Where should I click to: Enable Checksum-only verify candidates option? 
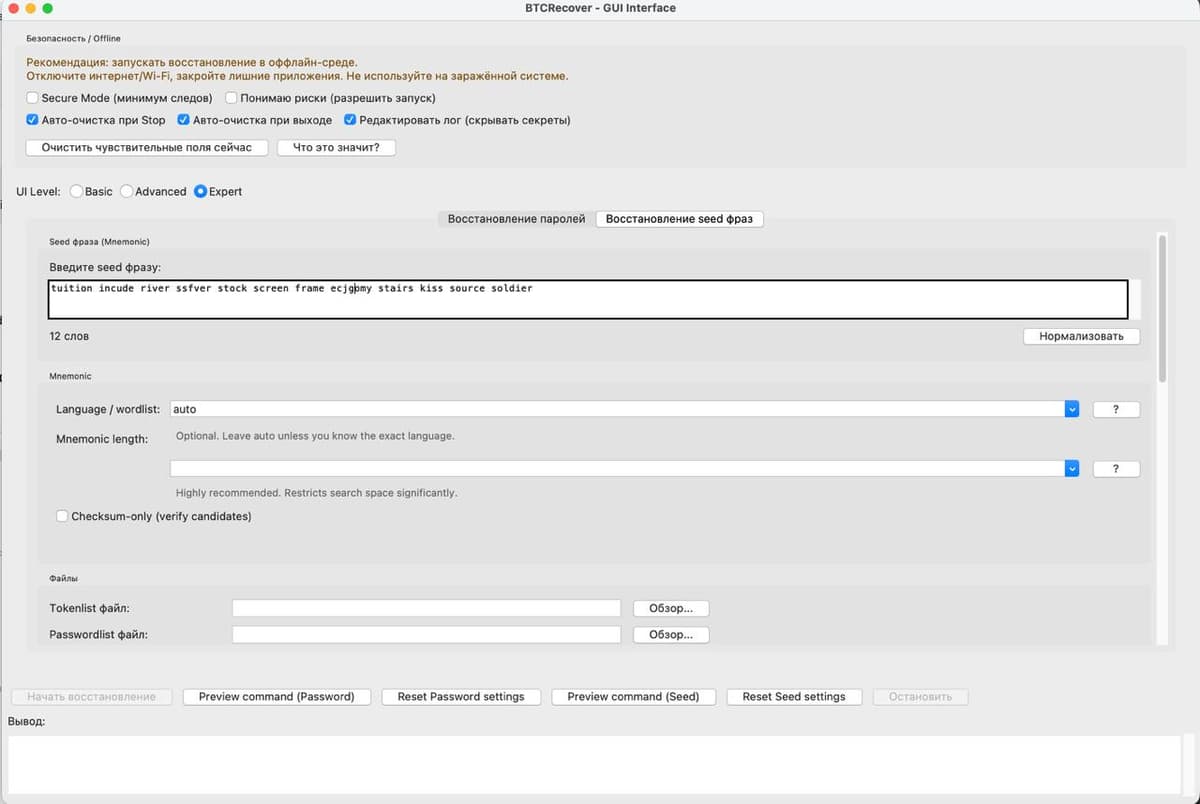63,517
